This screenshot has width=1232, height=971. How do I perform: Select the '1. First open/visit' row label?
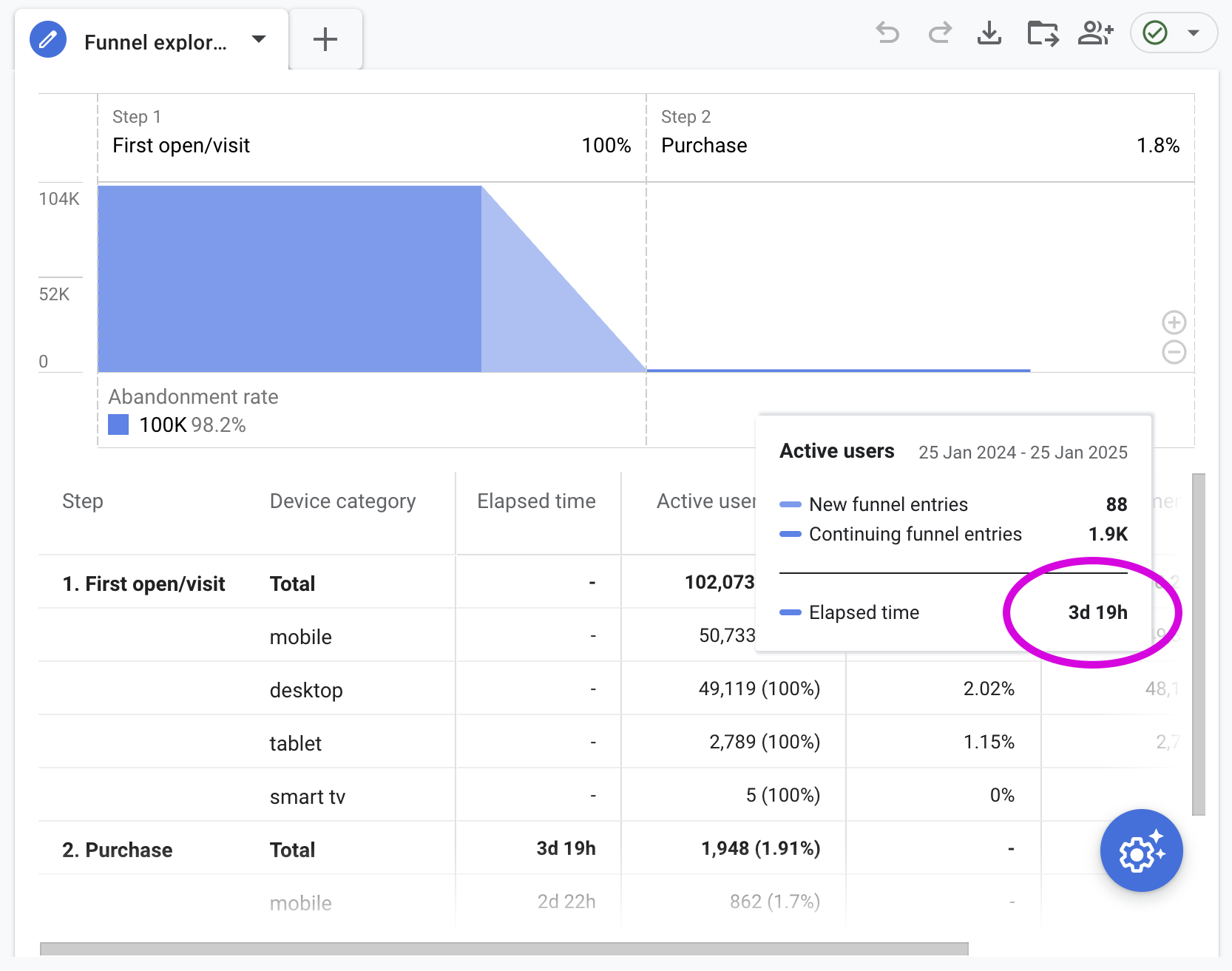[x=143, y=584]
